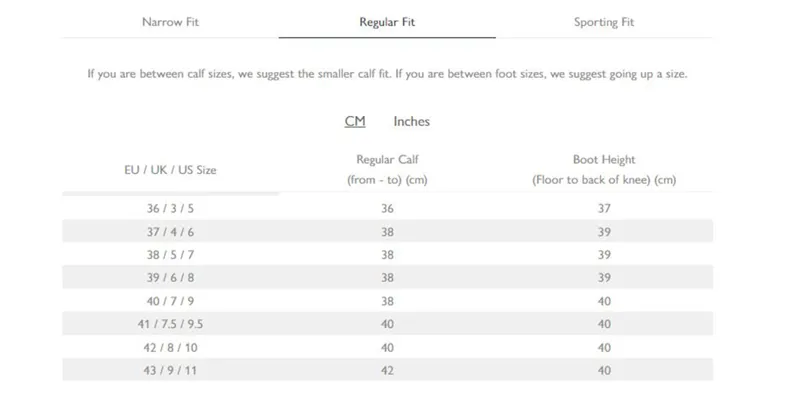
Task: Click boot height 37 in first row
Action: (x=604, y=208)
